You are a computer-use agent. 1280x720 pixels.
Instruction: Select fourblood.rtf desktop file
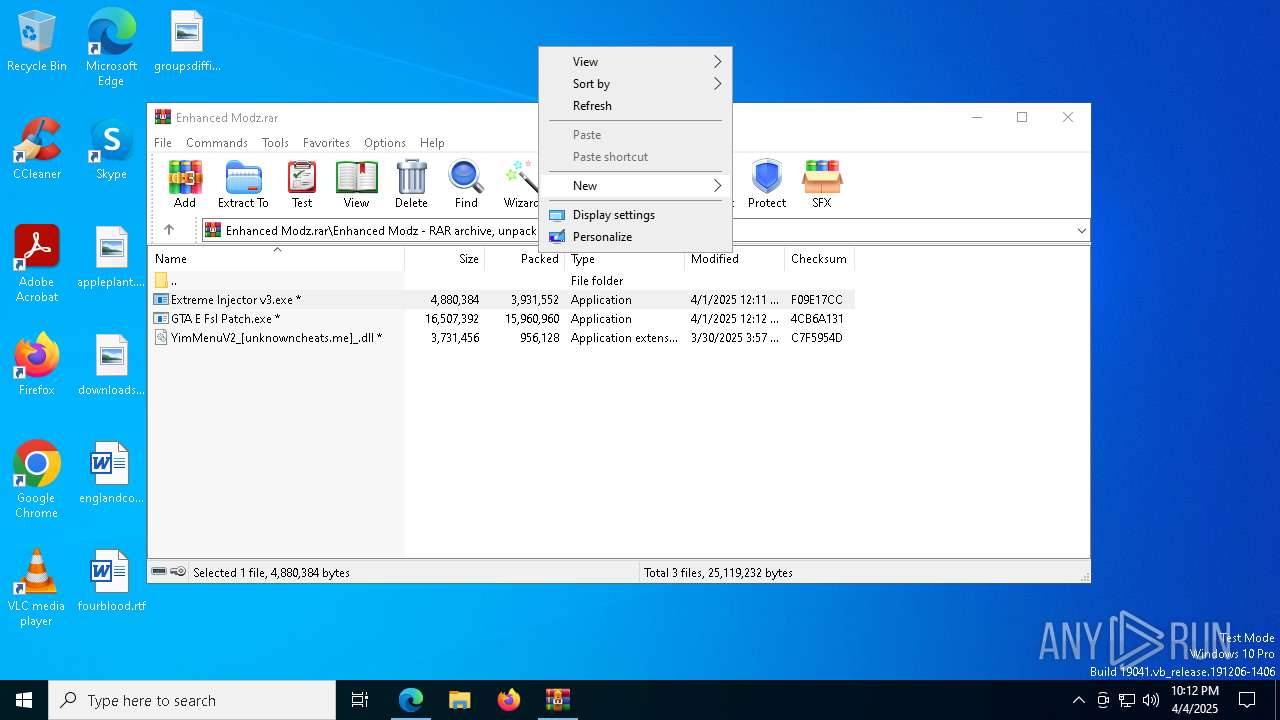coord(111,582)
